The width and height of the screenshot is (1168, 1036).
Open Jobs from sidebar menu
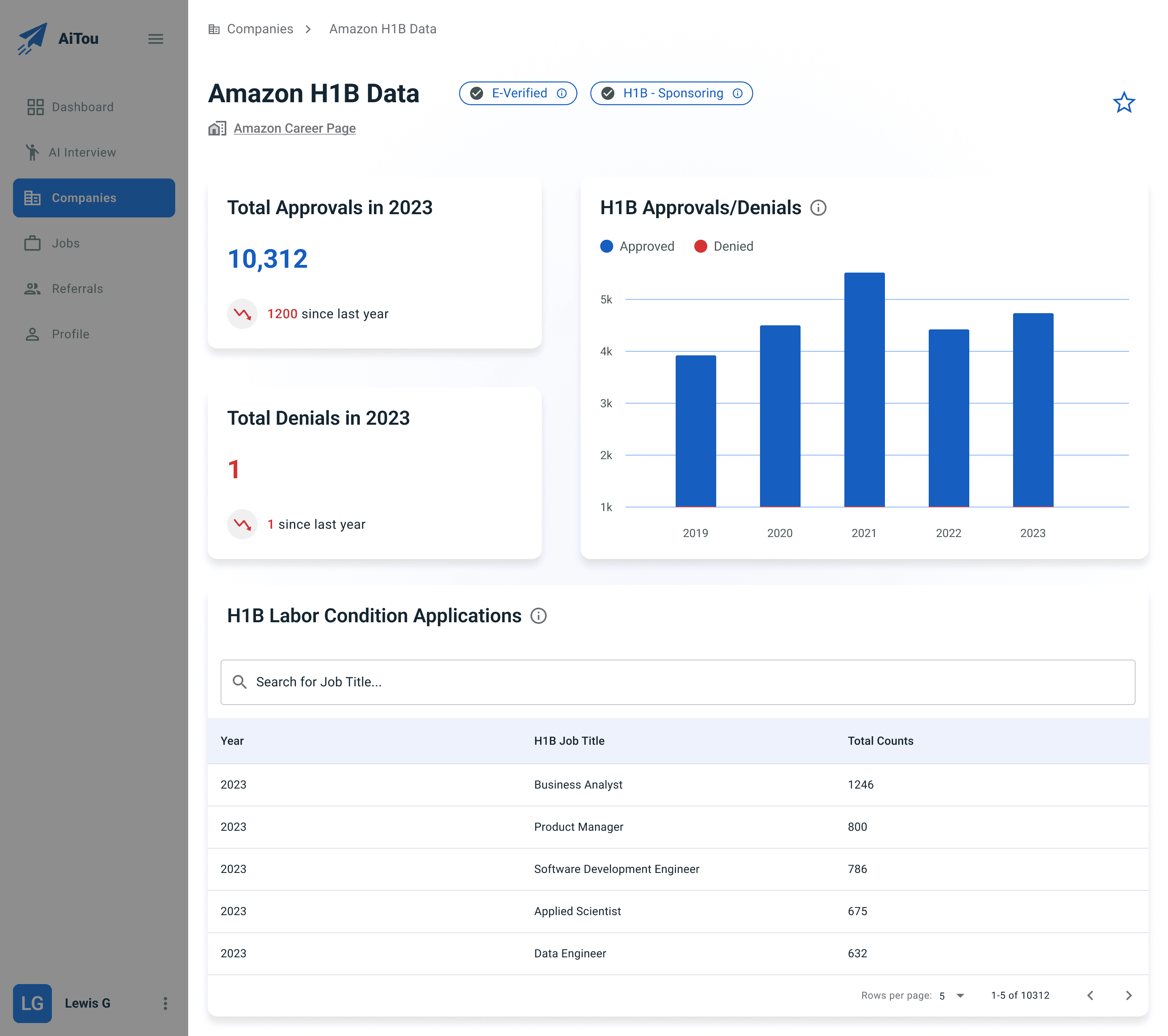[x=94, y=243]
